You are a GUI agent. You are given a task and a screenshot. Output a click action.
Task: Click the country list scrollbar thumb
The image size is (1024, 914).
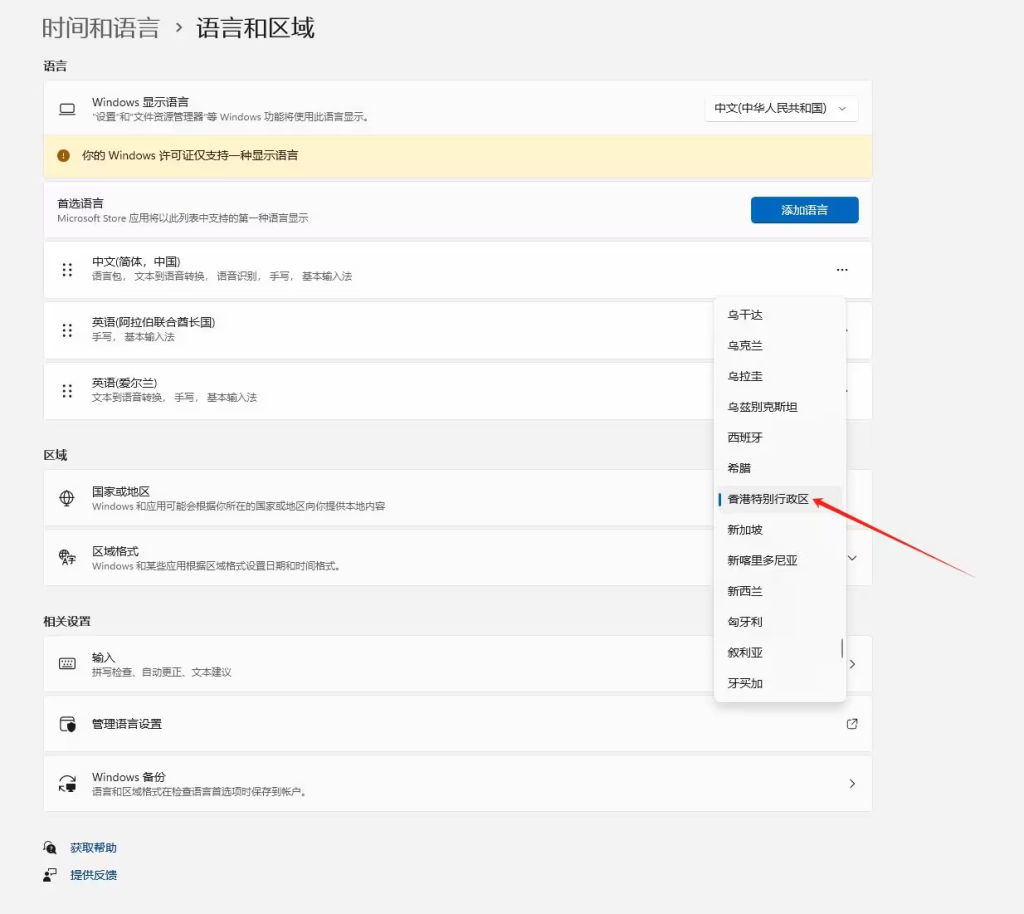tap(842, 648)
